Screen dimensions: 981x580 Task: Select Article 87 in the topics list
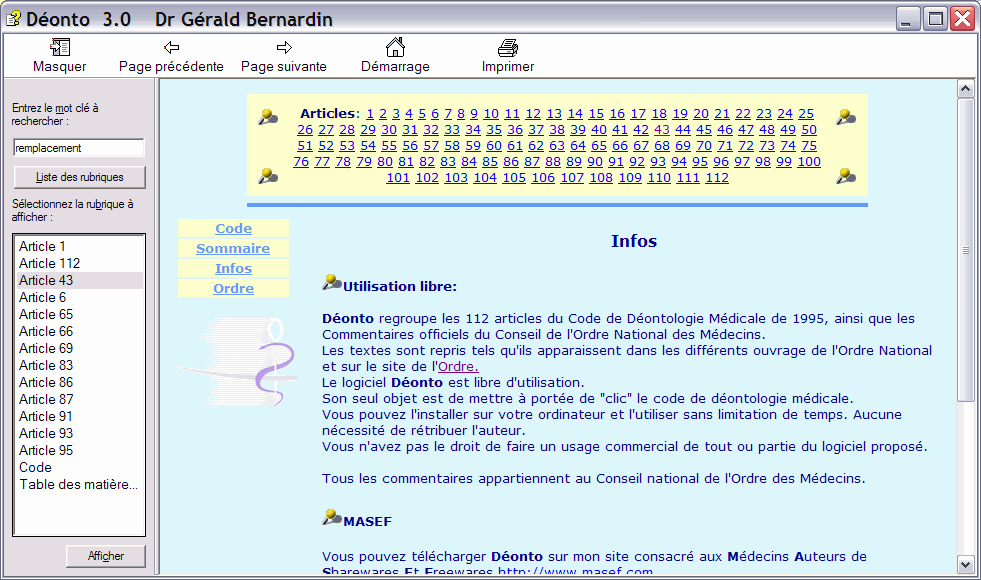pos(79,399)
